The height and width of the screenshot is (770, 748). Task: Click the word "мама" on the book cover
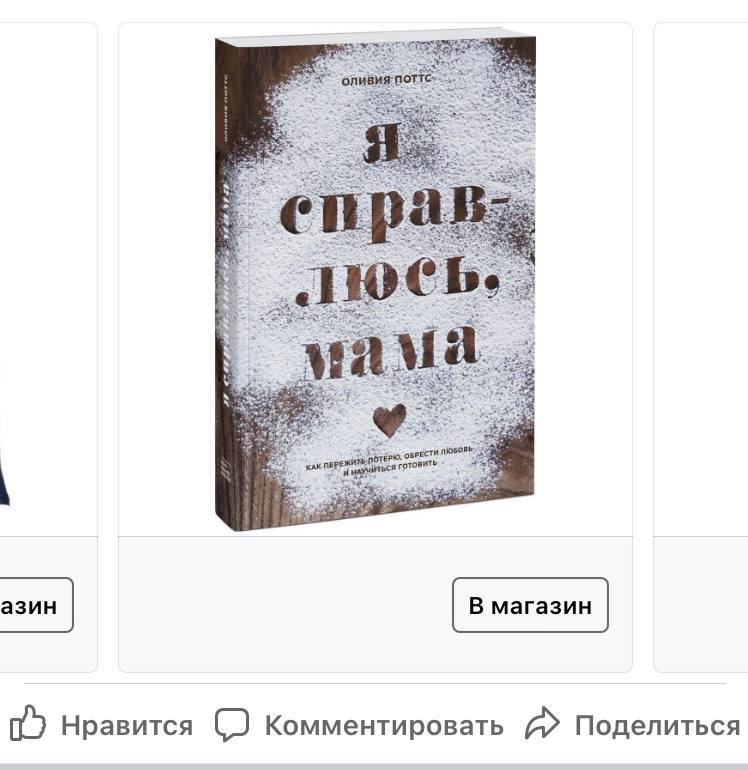392,352
